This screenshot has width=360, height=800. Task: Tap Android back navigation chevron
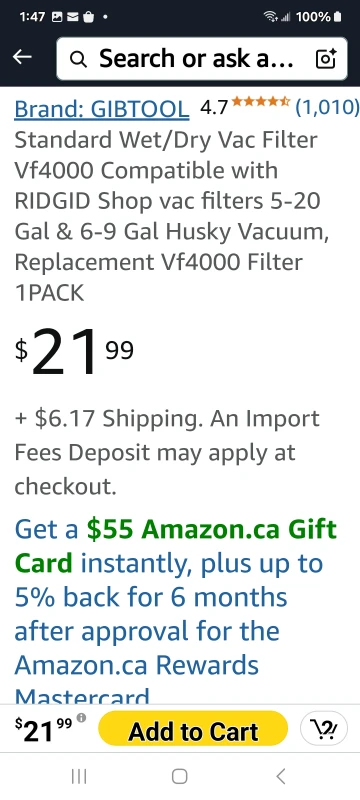coord(280,777)
